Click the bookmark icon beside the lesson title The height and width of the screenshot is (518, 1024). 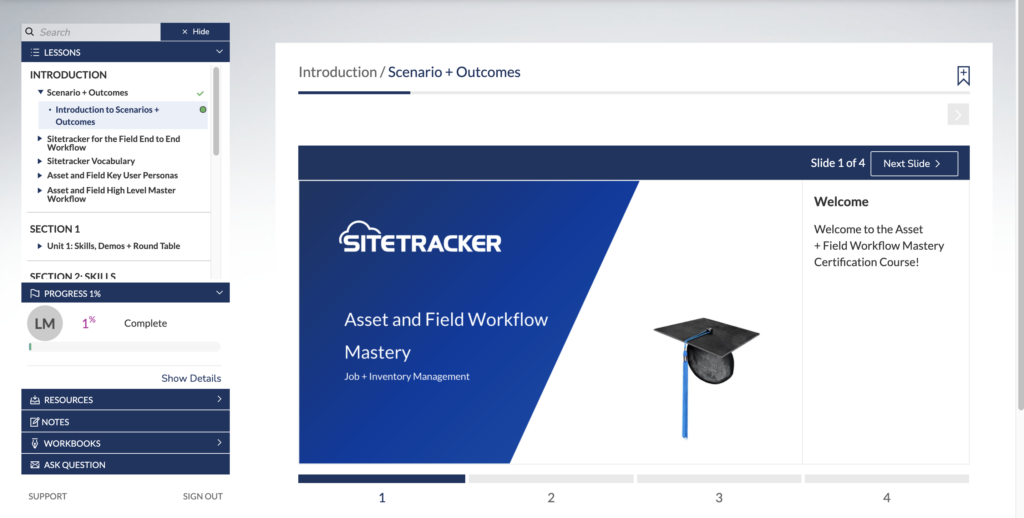[x=963, y=76]
